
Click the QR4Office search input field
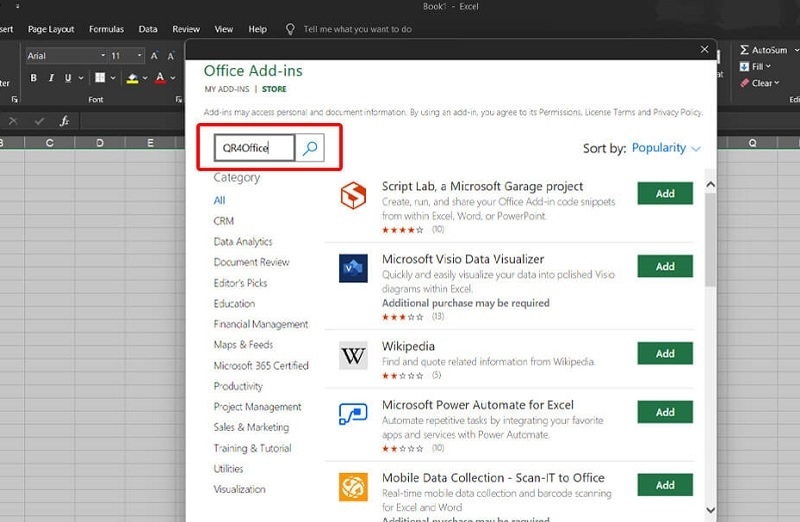click(x=254, y=149)
